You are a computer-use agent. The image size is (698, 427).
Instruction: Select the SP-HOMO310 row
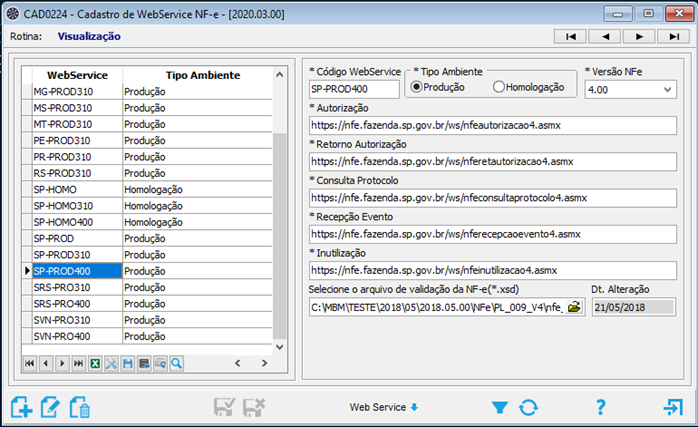pos(147,206)
